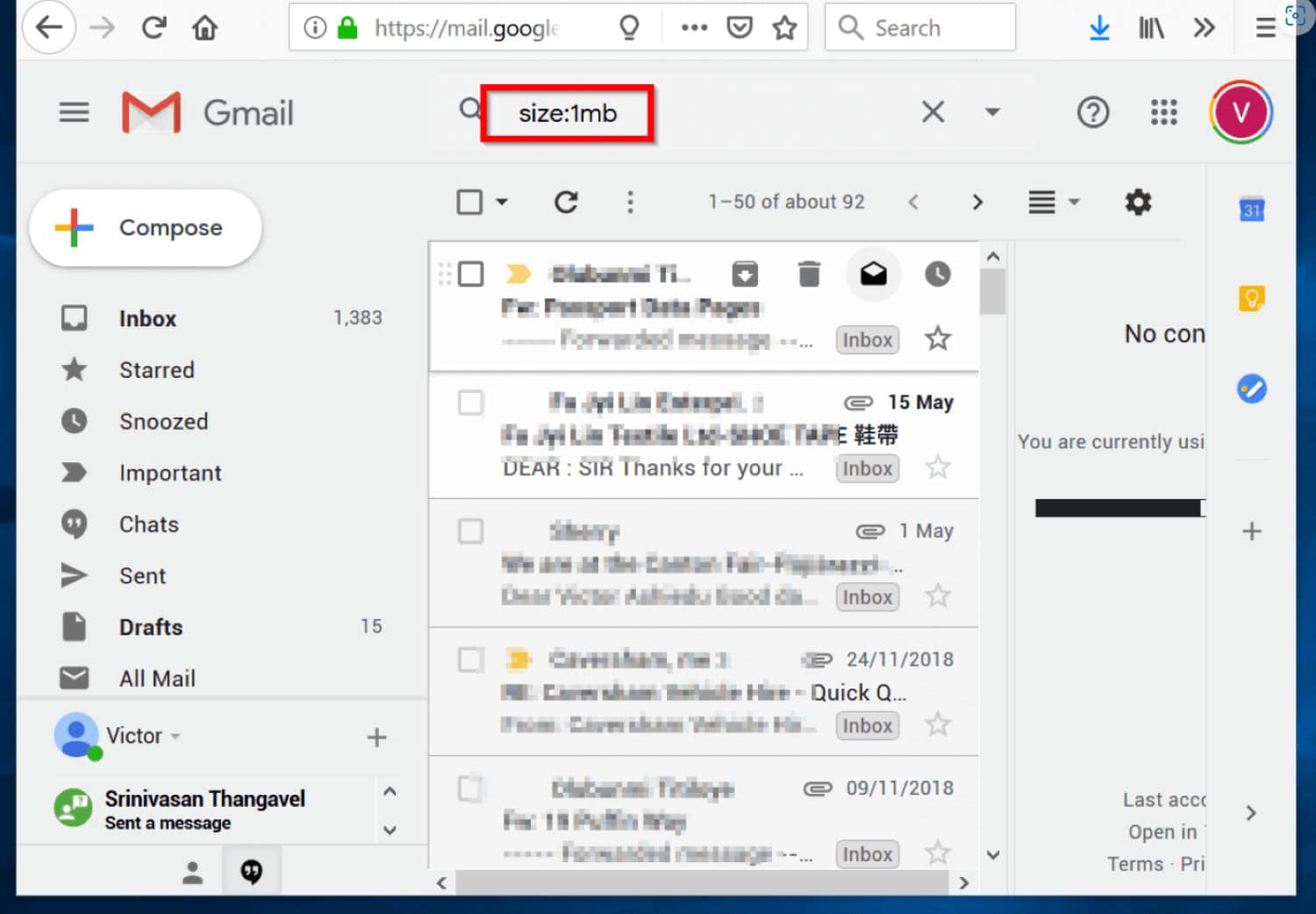Viewport: 1316px width, 914px height.
Task: Expand more toolbar tools chevron
Action: [1204, 28]
